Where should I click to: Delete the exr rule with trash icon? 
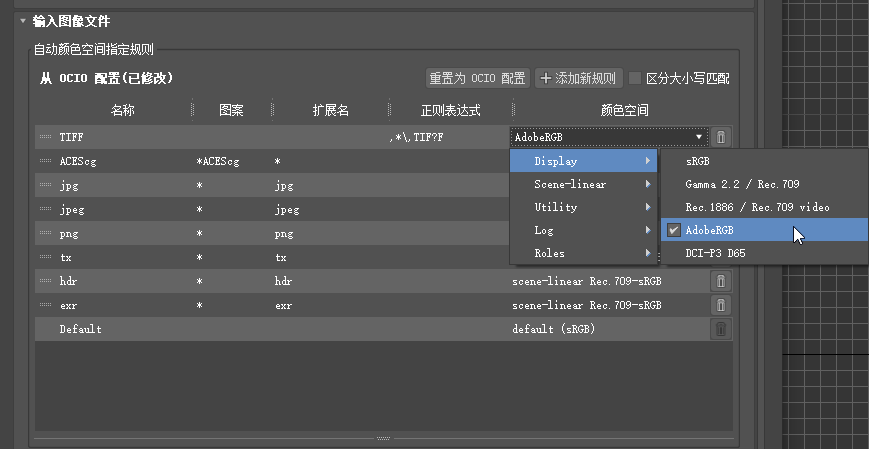(x=720, y=305)
